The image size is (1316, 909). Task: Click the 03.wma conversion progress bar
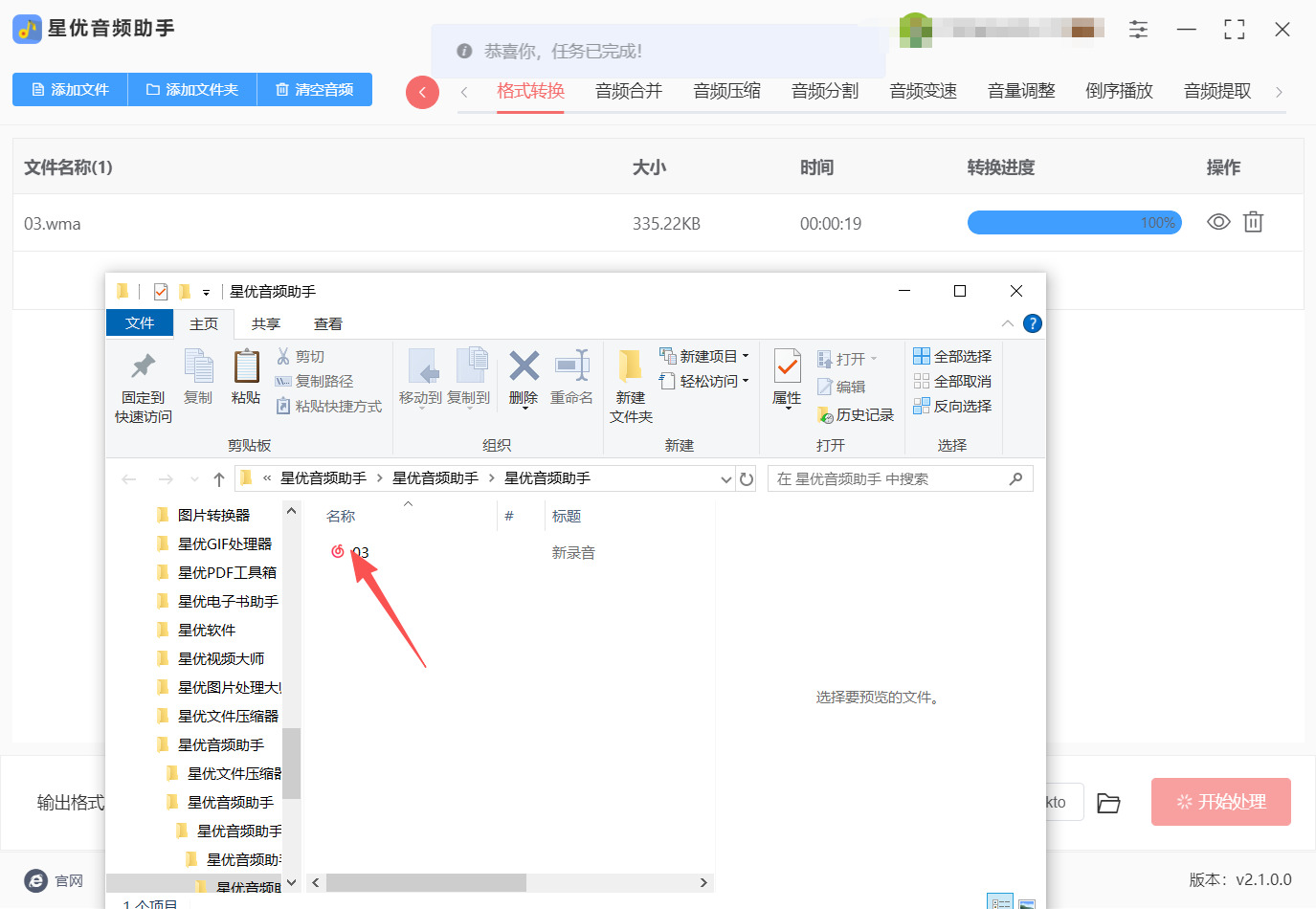(1075, 223)
